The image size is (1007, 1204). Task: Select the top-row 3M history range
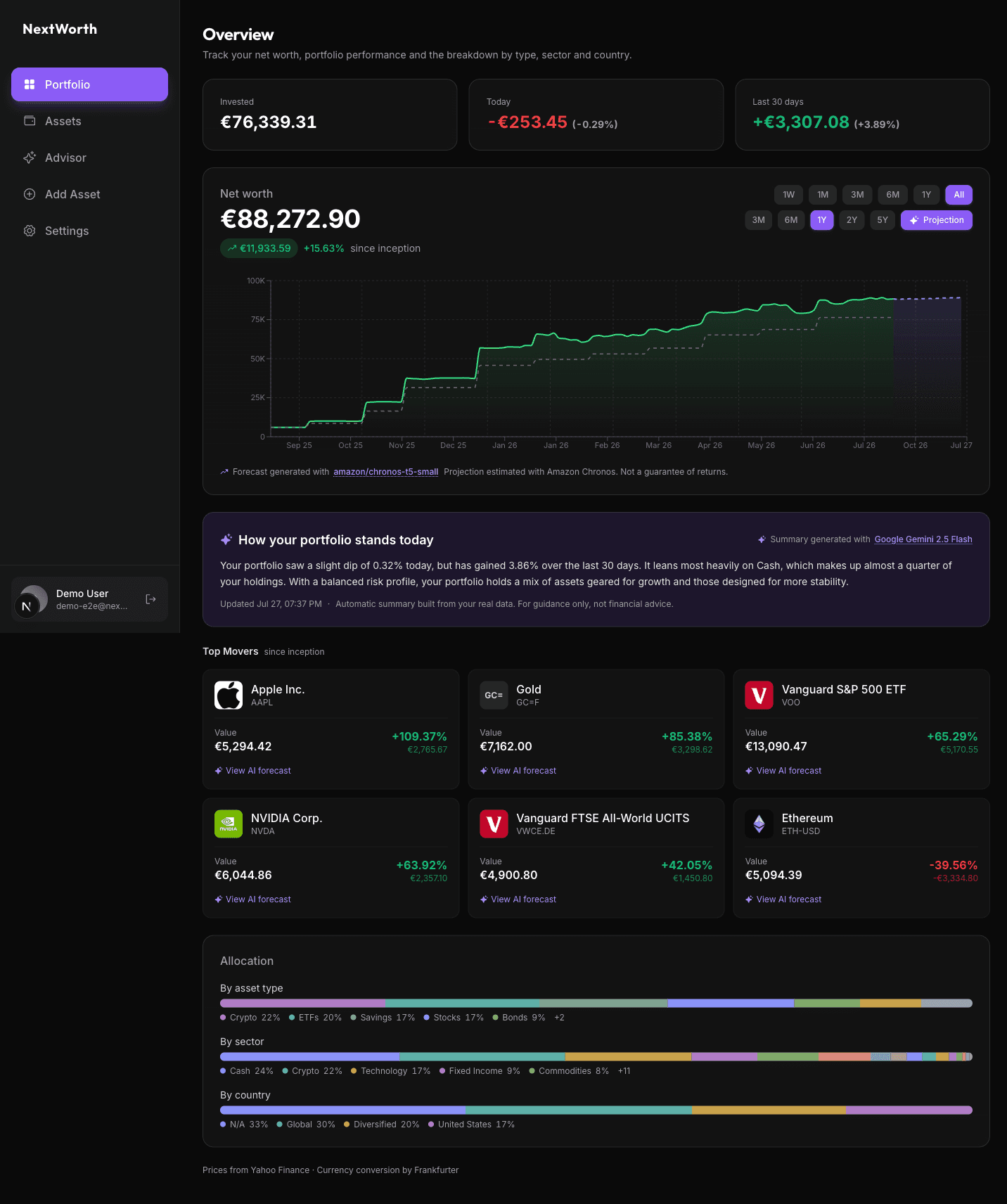pos(857,195)
